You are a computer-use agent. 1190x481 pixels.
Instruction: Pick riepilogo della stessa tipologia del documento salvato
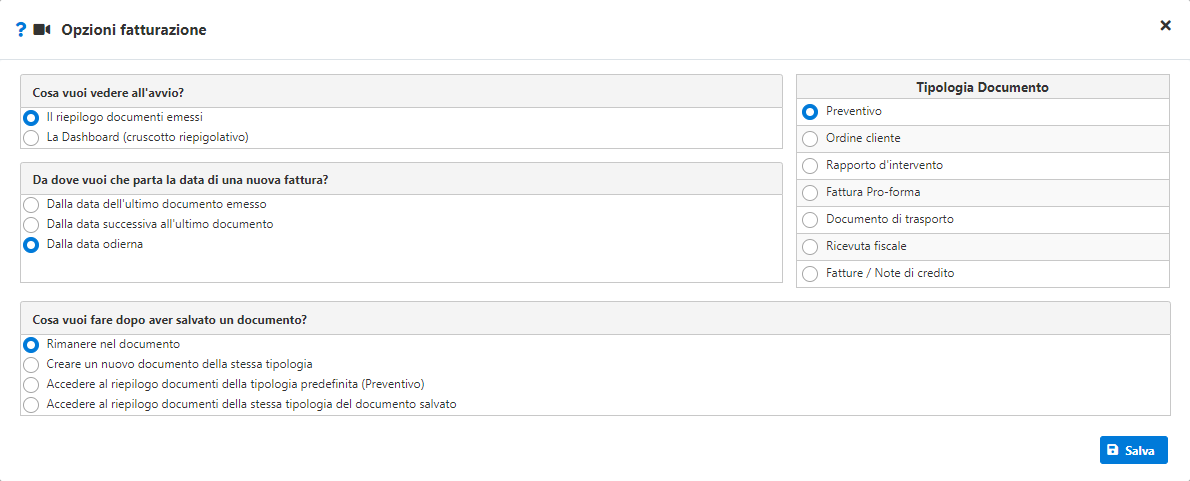click(31, 405)
